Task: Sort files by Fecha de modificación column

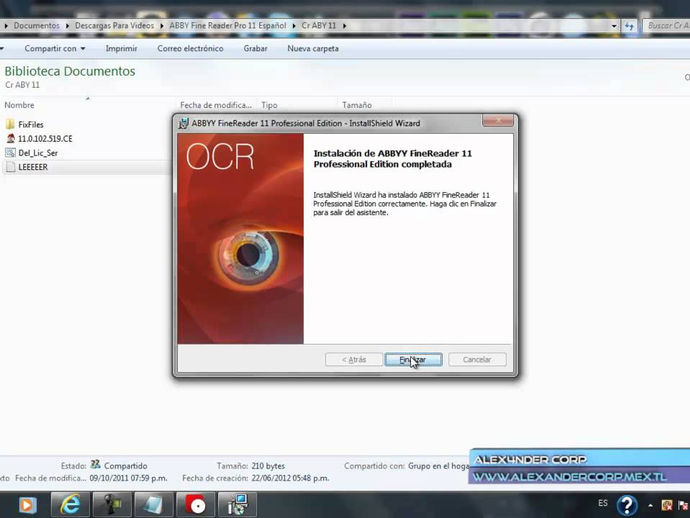Action: tap(216, 105)
